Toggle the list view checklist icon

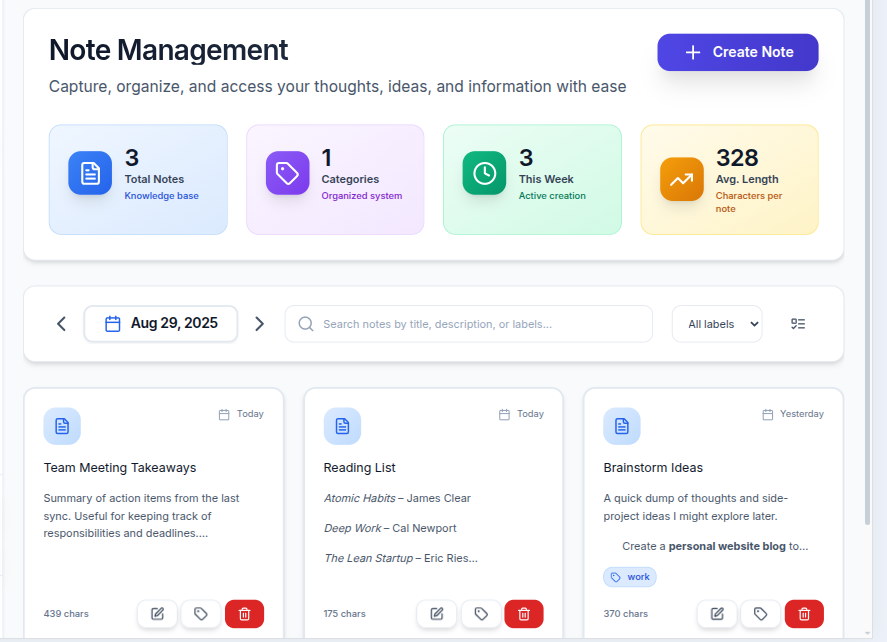point(798,324)
